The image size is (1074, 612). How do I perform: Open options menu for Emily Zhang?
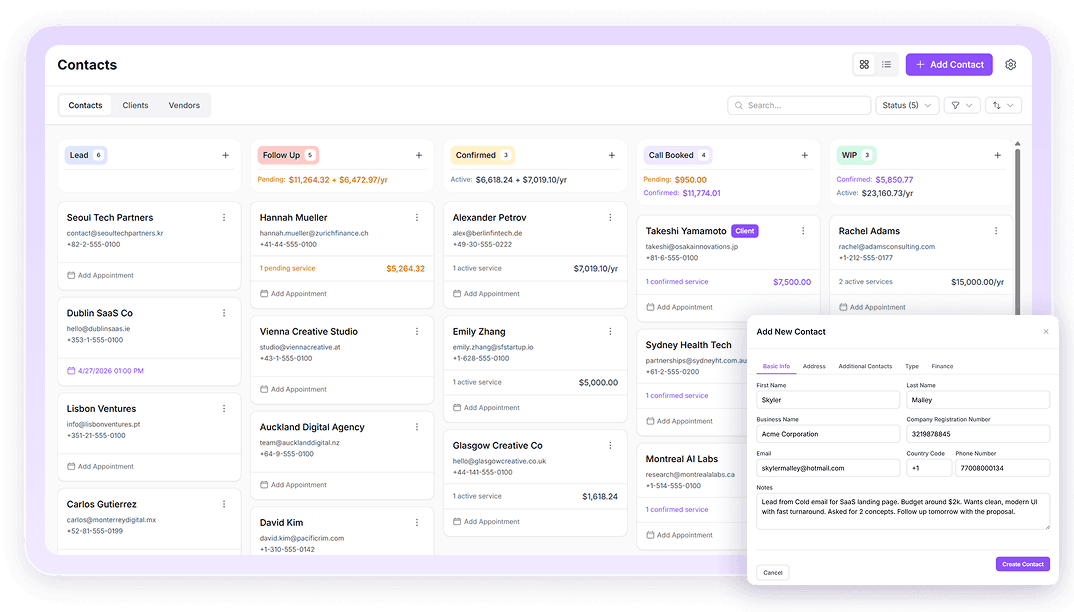click(x=610, y=331)
